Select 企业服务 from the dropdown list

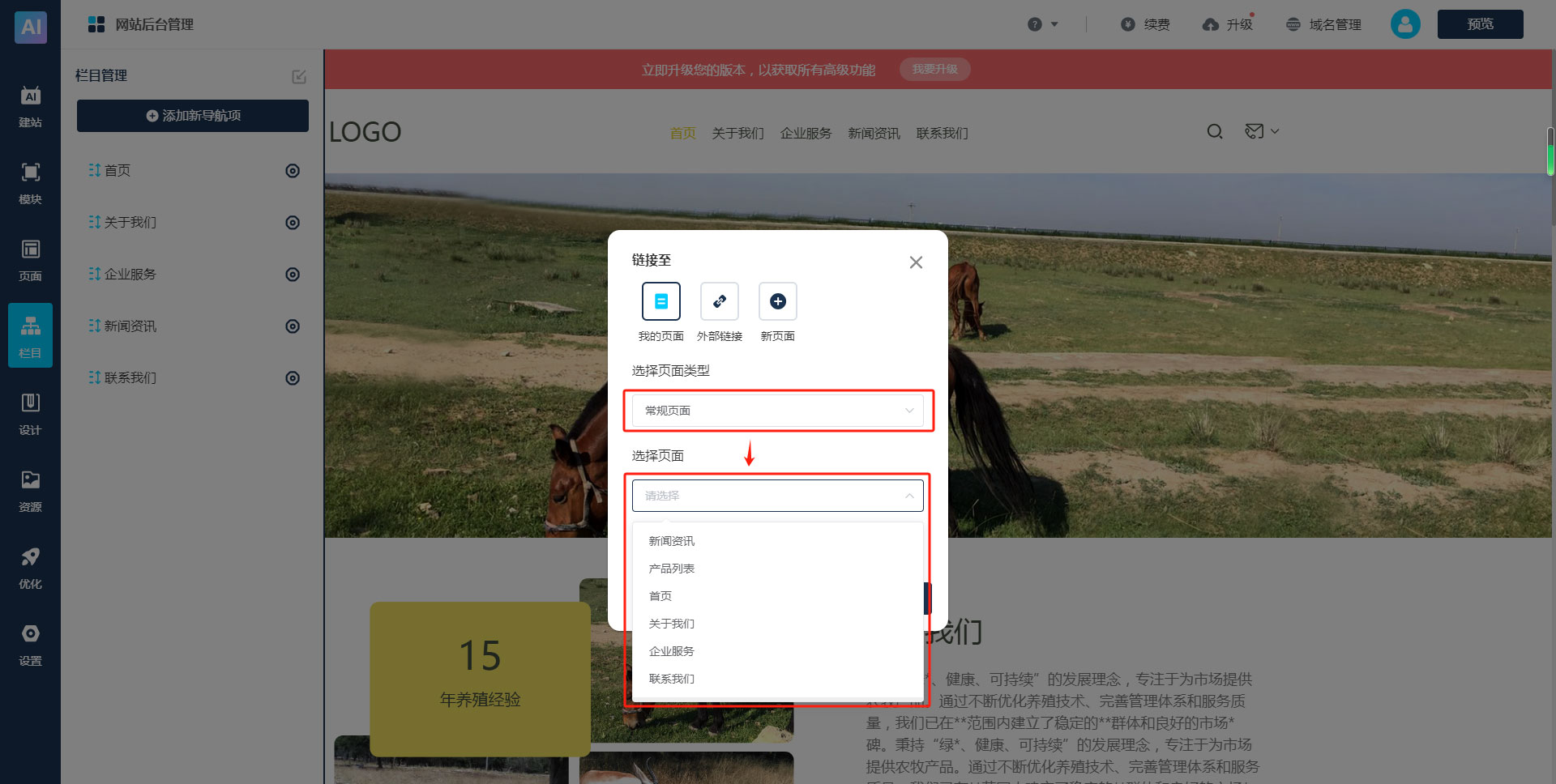778,651
